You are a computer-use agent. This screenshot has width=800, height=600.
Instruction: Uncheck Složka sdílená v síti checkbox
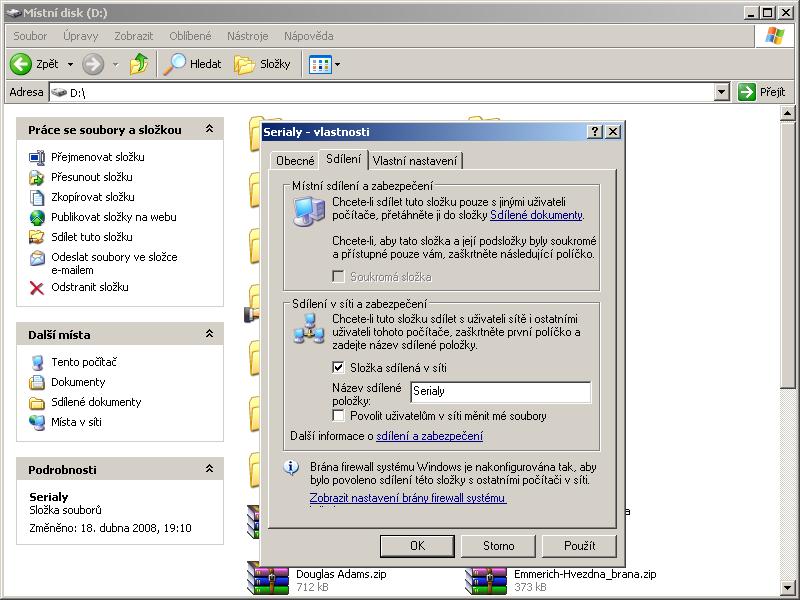point(339,368)
